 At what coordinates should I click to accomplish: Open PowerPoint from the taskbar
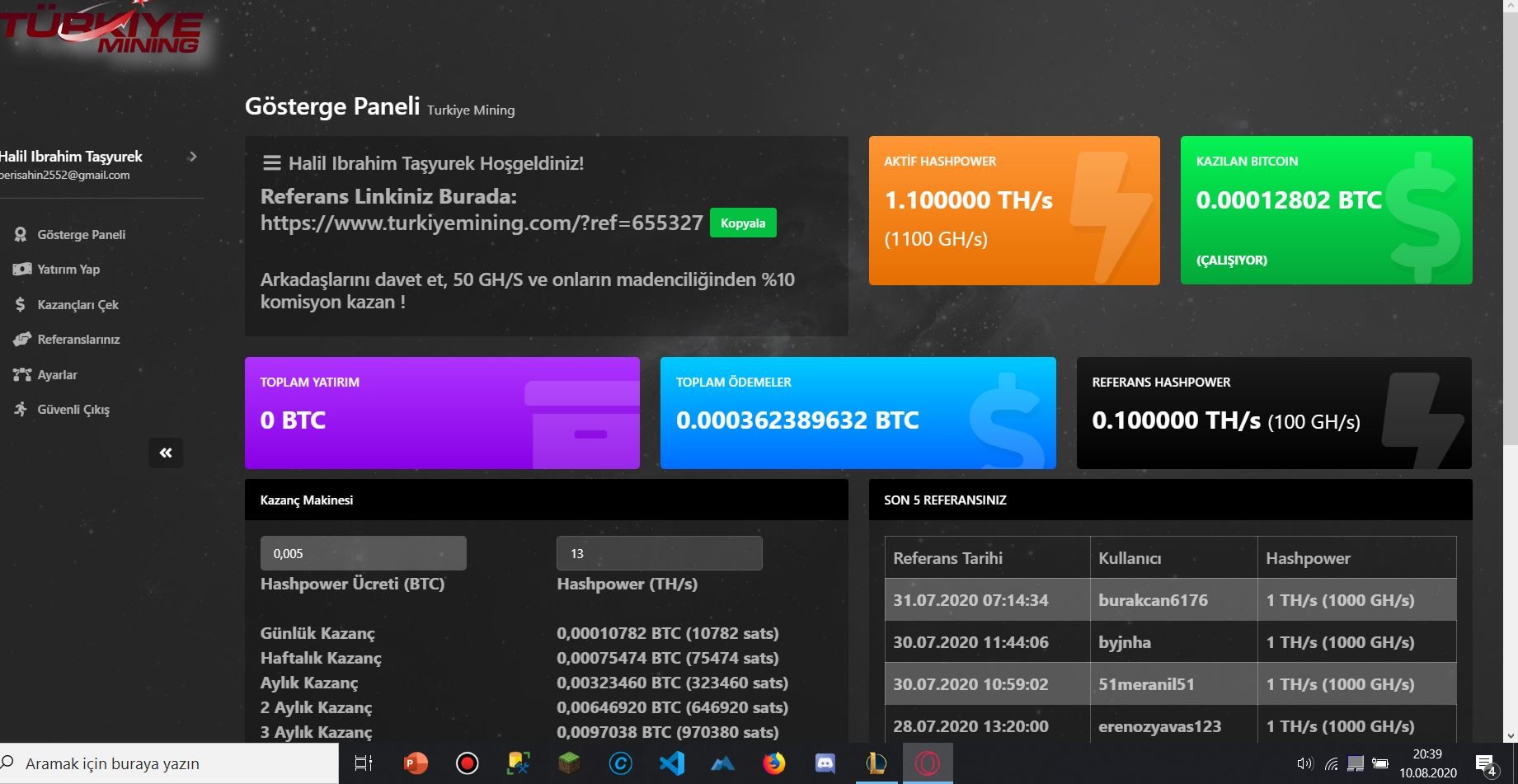416,763
